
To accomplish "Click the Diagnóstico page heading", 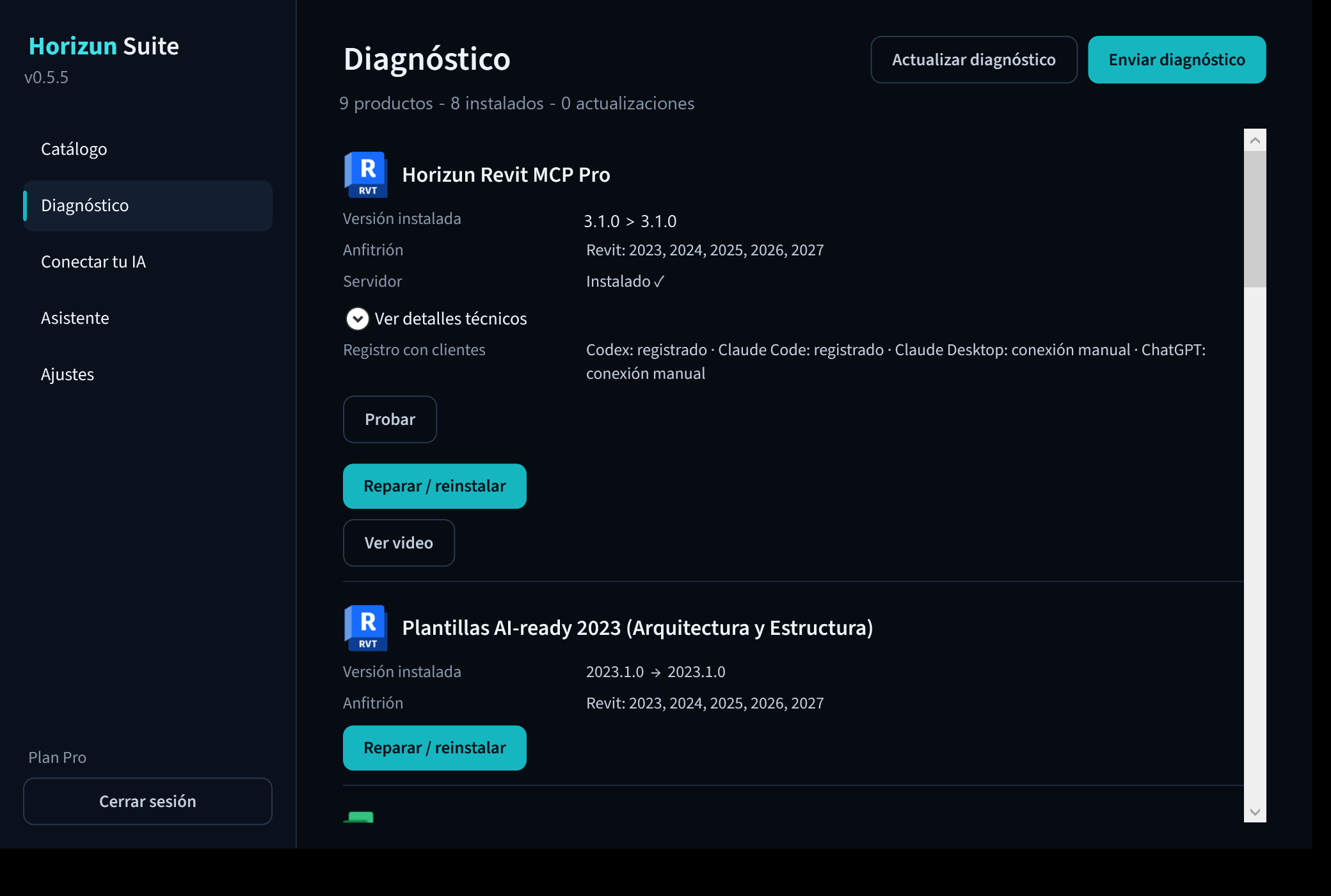I will 427,60.
